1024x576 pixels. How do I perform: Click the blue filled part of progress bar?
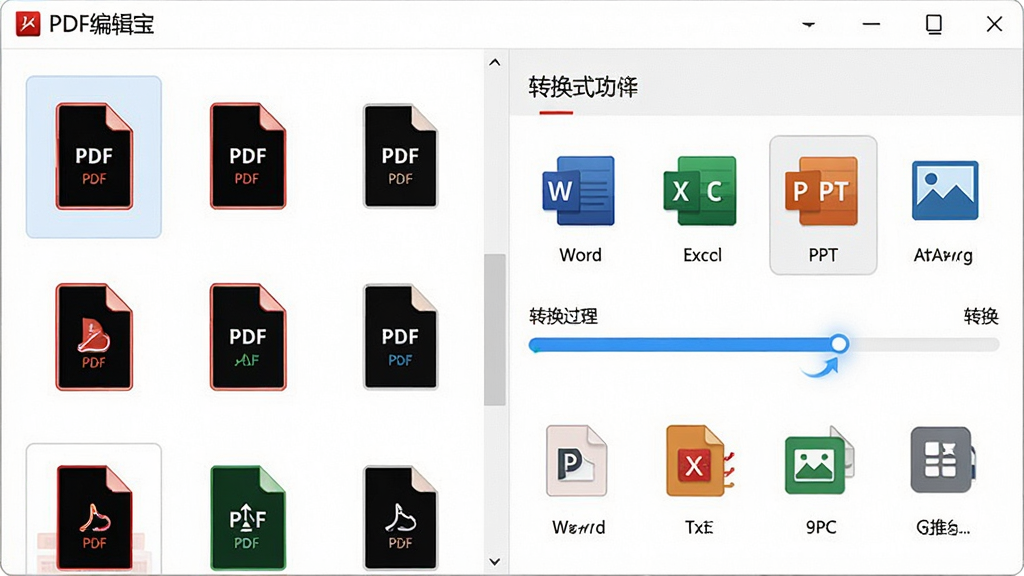[680, 344]
